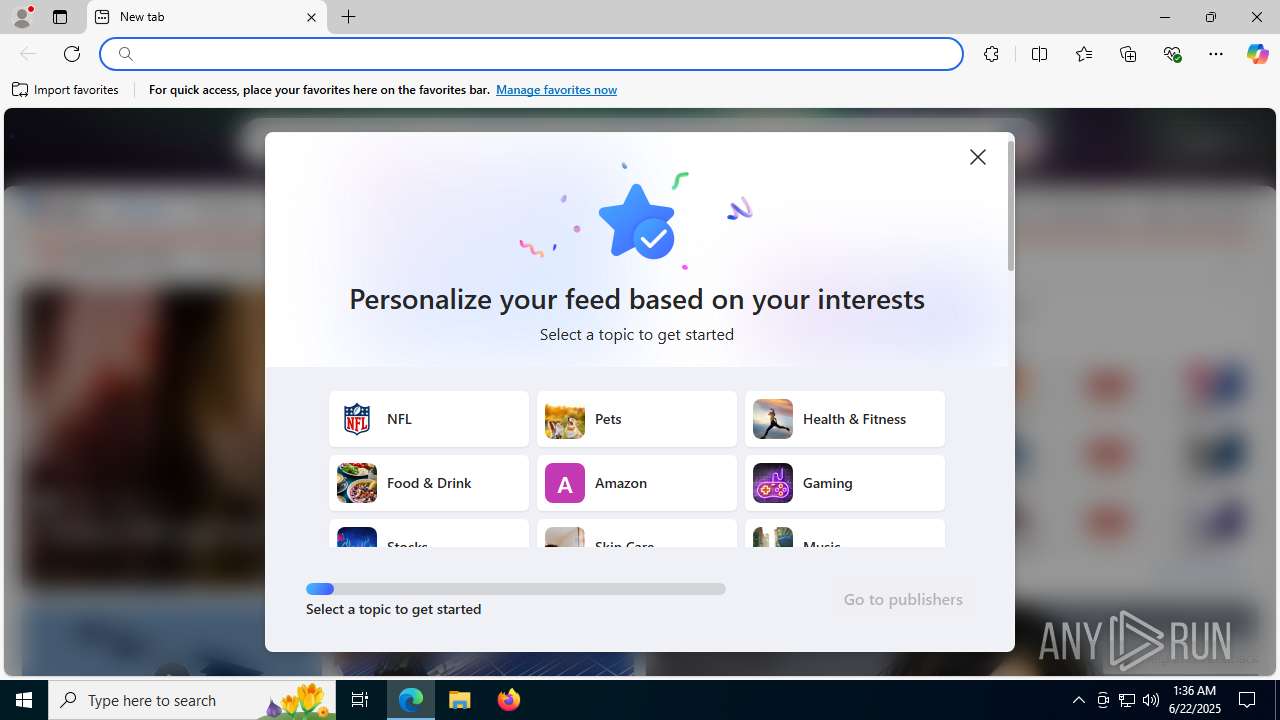1280x720 pixels.
Task: Click the taskbar search box
Action: (x=194, y=700)
